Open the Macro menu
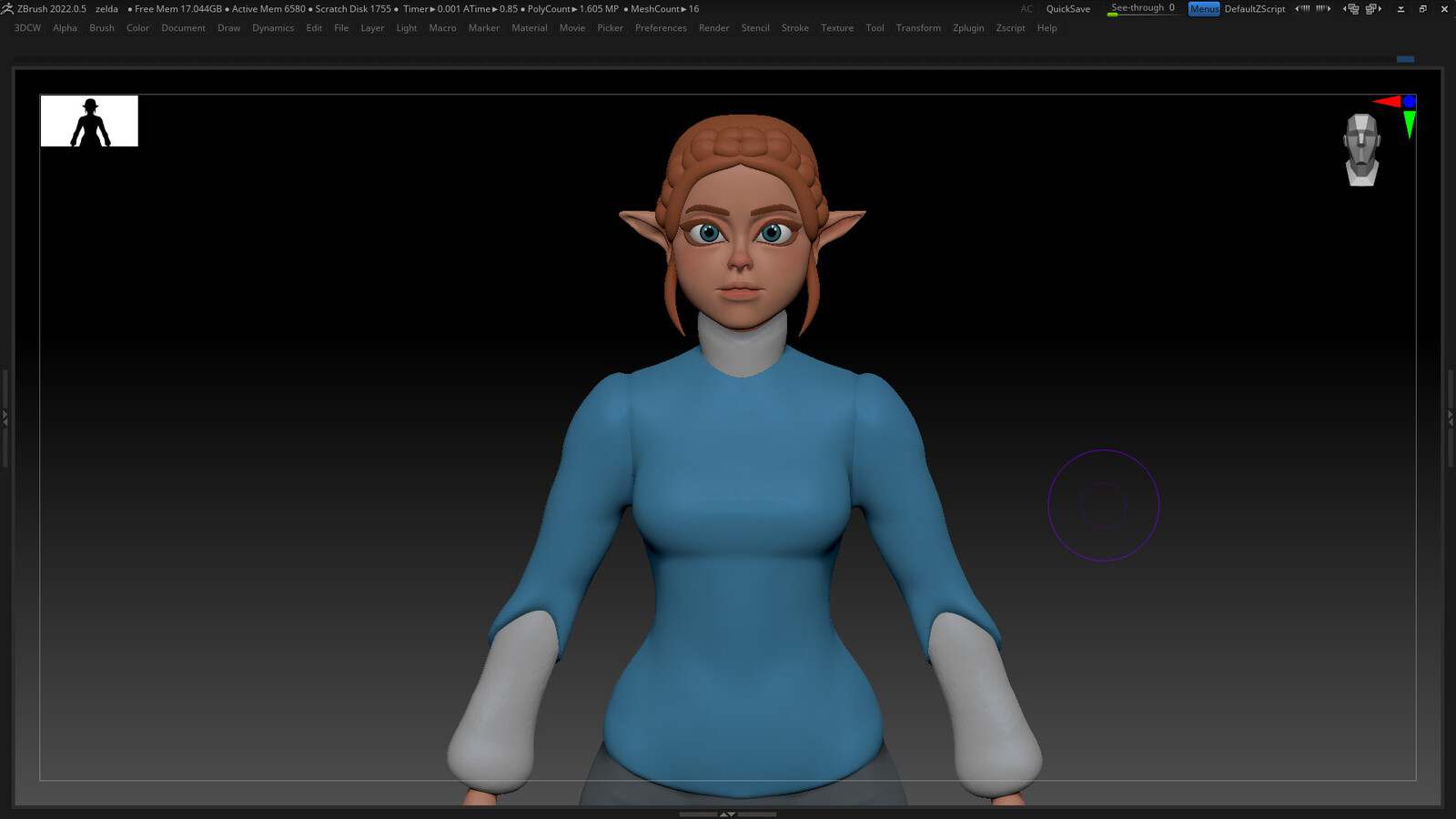This screenshot has height=819, width=1456. 442,28
